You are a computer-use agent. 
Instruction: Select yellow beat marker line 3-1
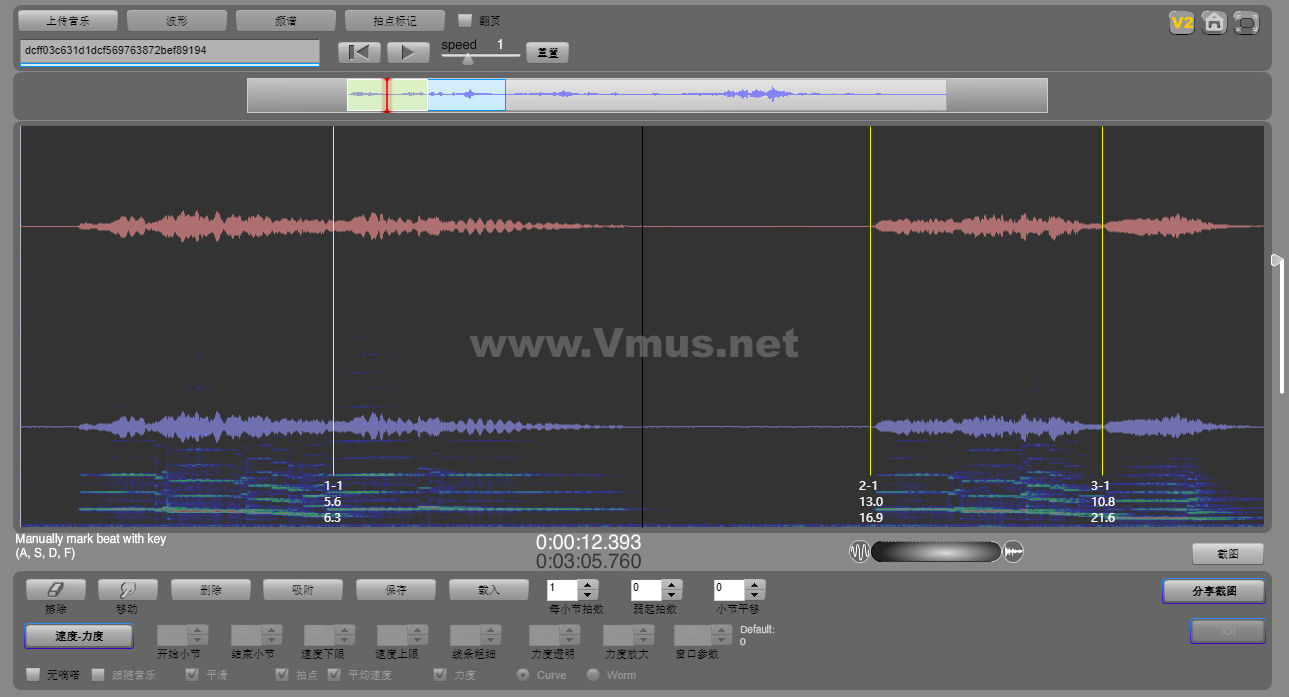tap(1102, 300)
